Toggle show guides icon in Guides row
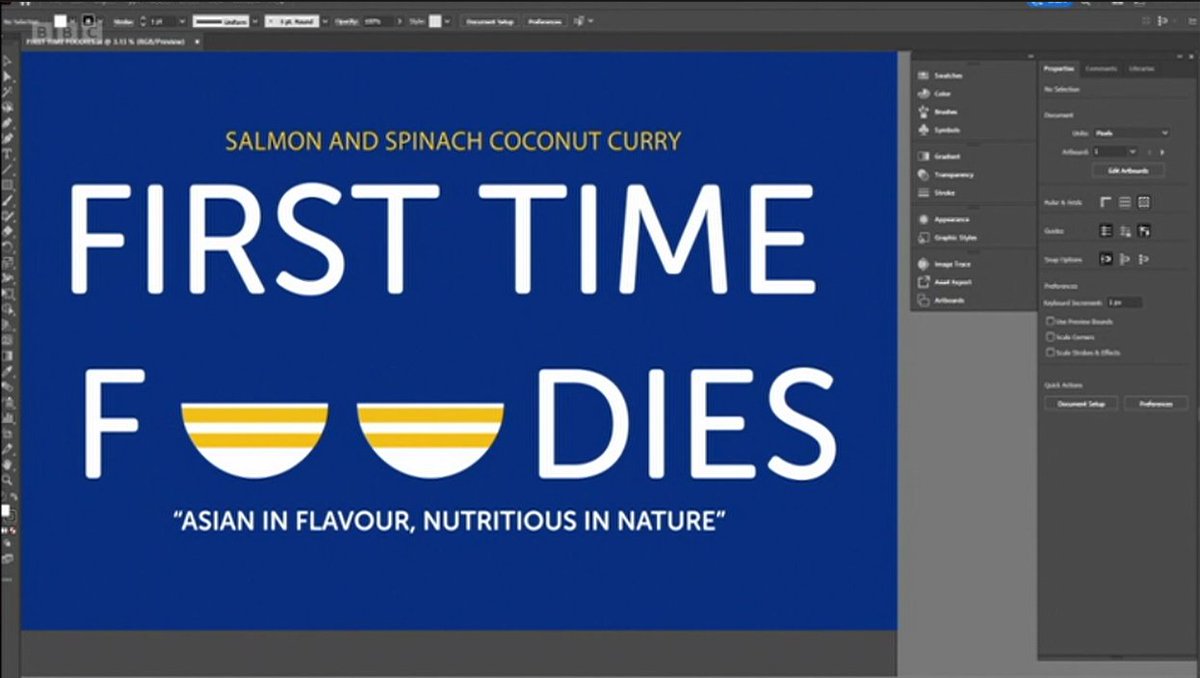The height and width of the screenshot is (678, 1200). (x=1106, y=230)
